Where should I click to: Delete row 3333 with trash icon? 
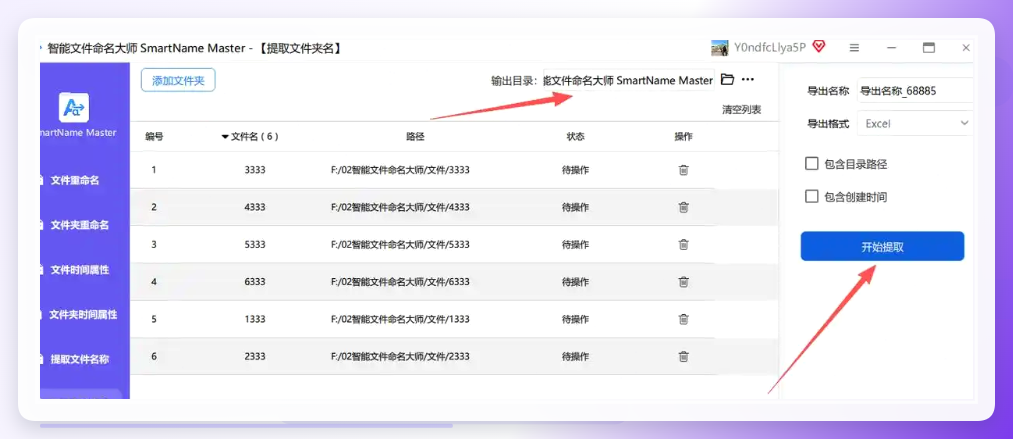click(683, 170)
